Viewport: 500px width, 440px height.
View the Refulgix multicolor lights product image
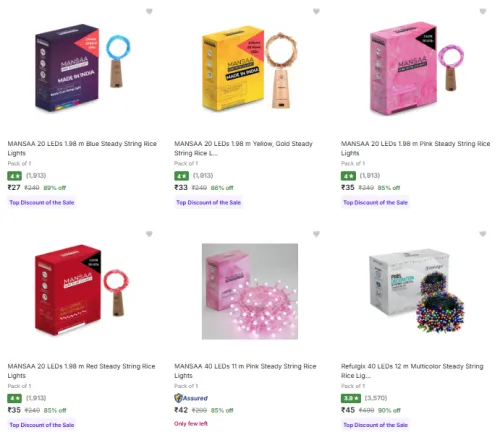tap(417, 291)
